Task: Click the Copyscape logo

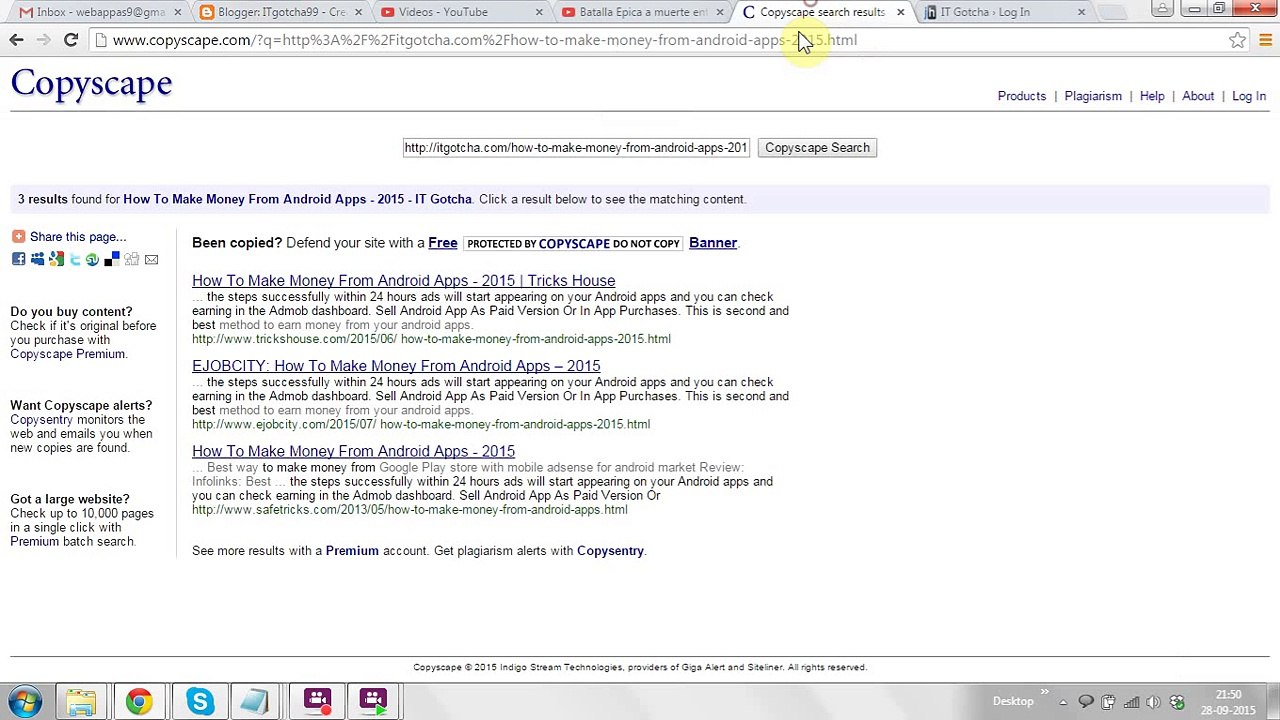Action: pos(91,83)
